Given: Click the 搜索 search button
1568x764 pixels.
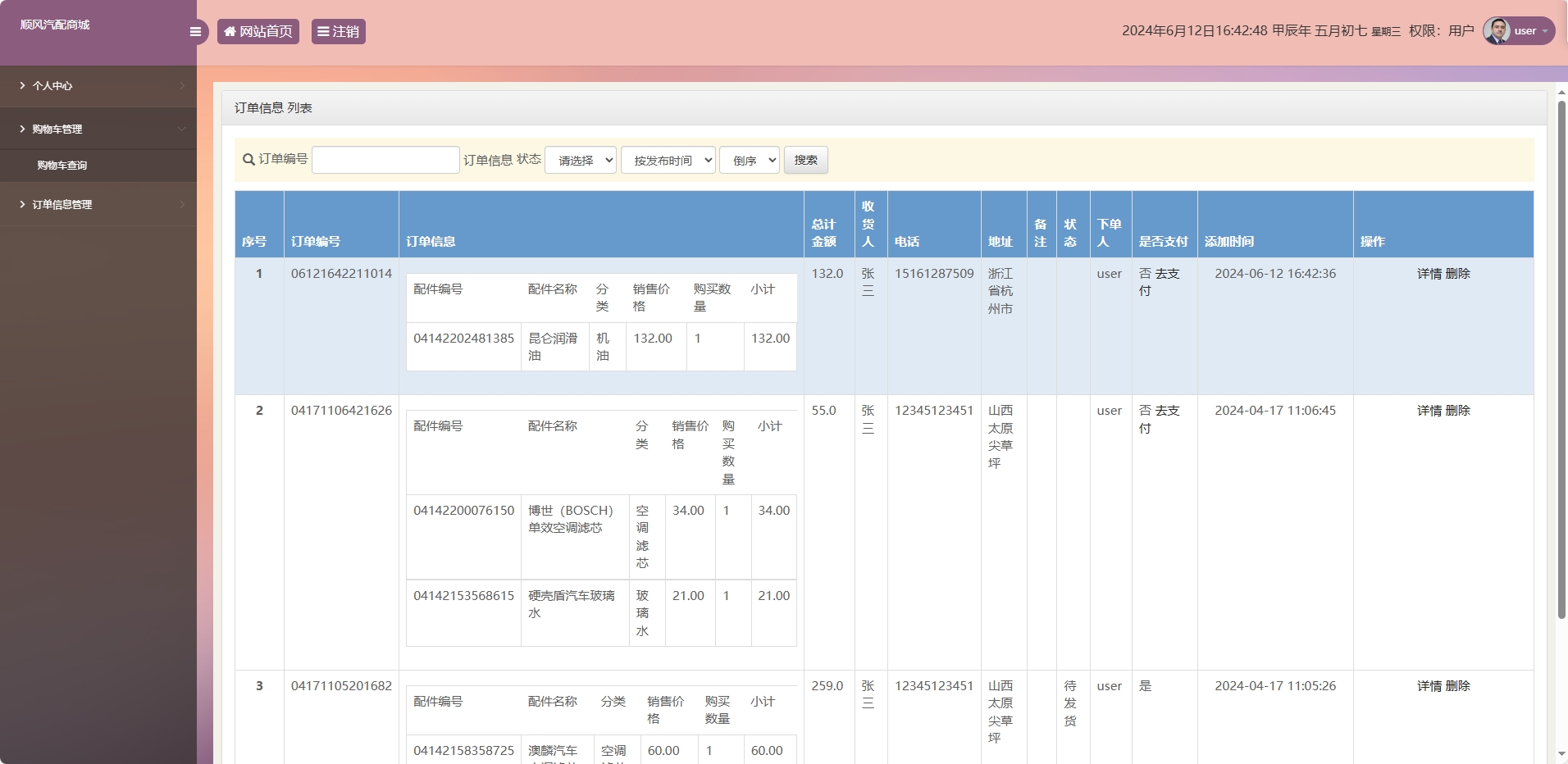Looking at the screenshot, I should click(805, 160).
